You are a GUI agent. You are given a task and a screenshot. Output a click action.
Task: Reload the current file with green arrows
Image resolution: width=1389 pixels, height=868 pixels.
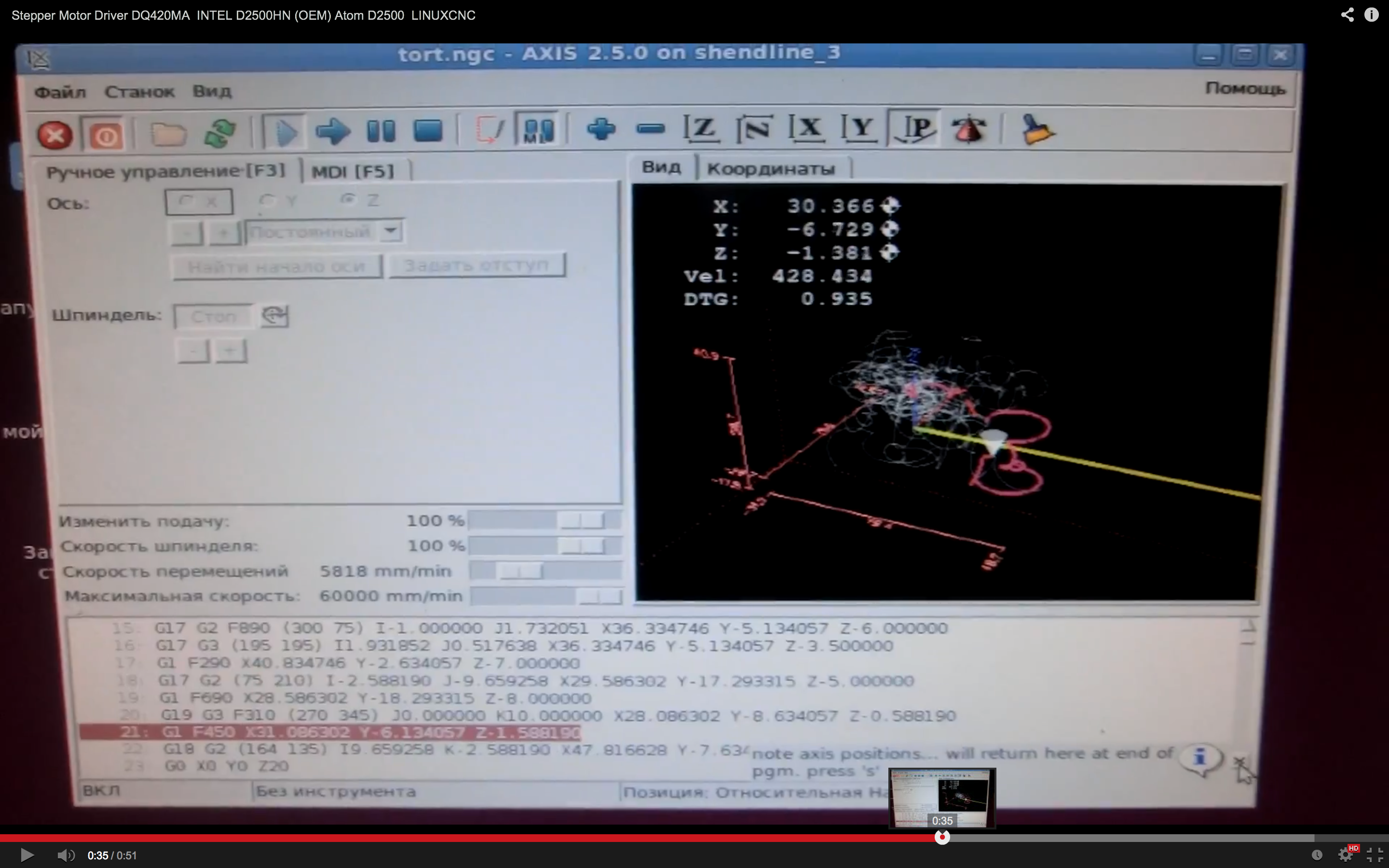click(x=220, y=133)
